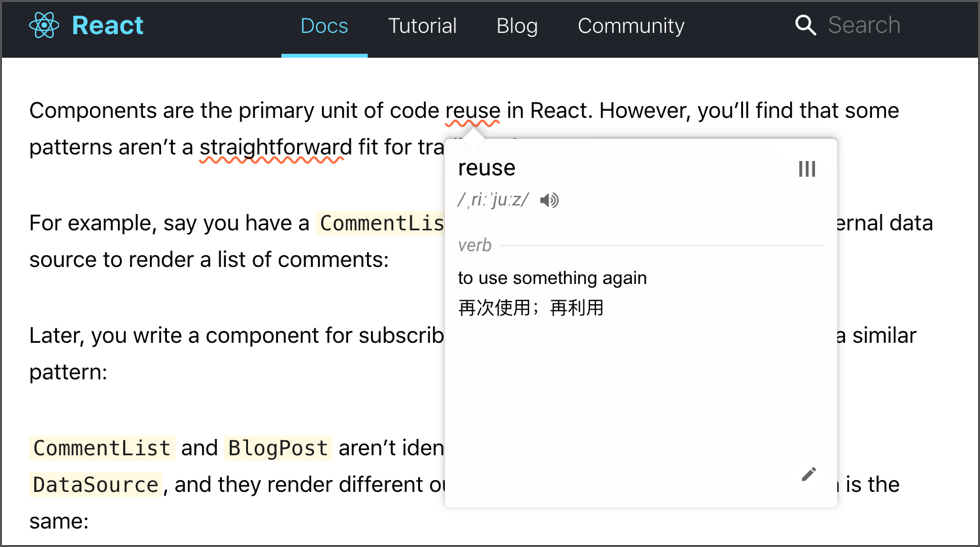Viewport: 980px width, 547px height.
Task: Click the underlined word reuse
Action: click(x=472, y=111)
